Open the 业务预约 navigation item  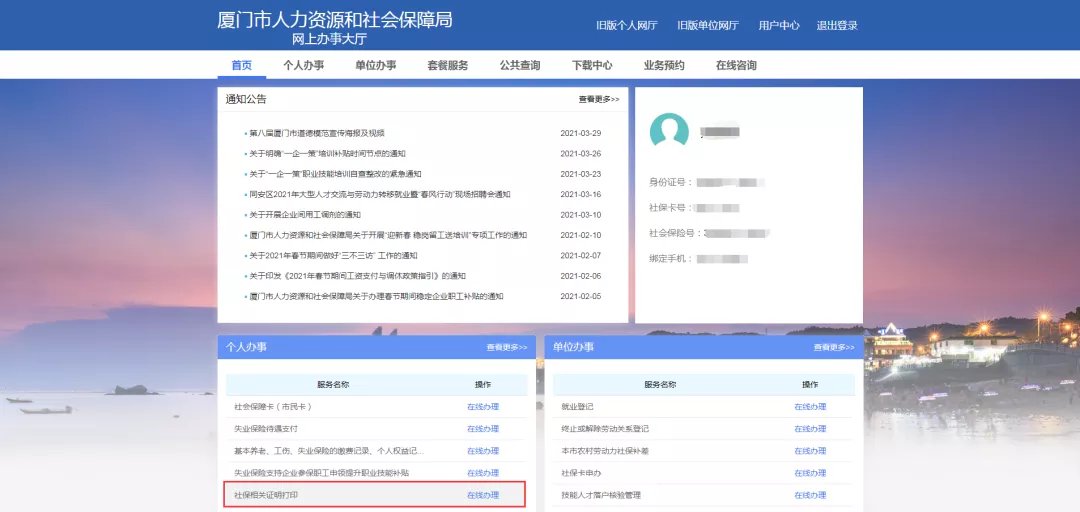pyautogui.click(x=664, y=66)
